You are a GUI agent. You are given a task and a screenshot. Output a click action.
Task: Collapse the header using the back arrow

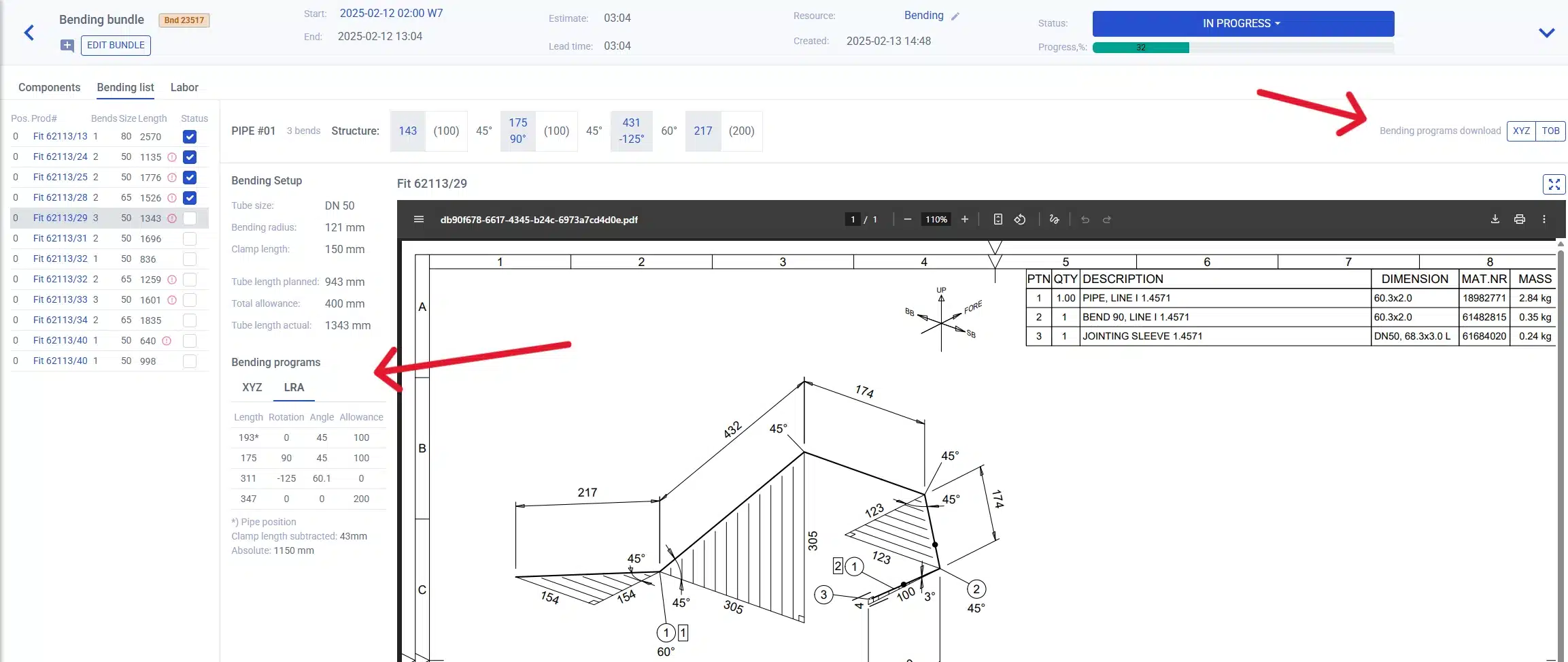[x=30, y=32]
